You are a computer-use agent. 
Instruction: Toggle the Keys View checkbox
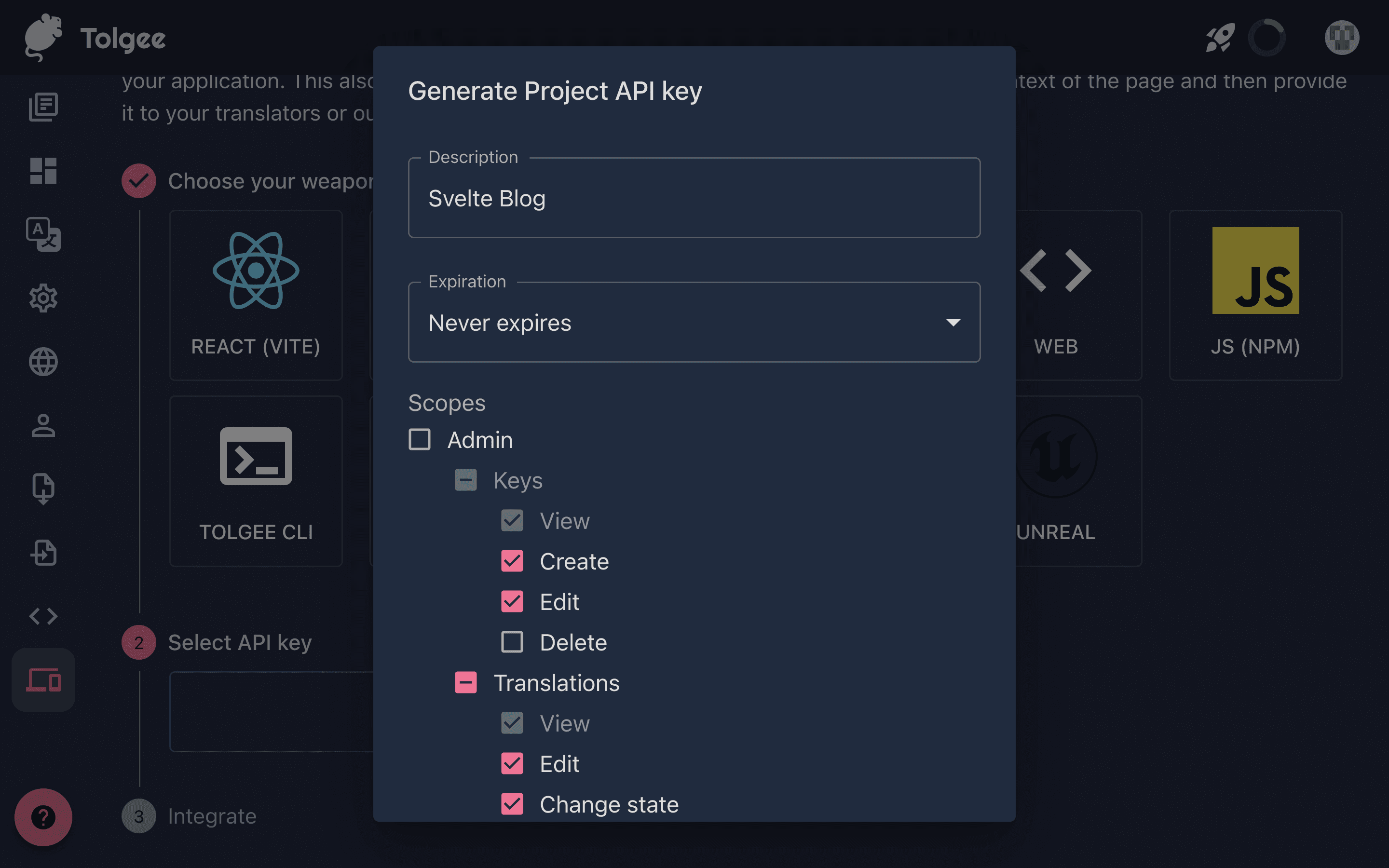coord(512,521)
